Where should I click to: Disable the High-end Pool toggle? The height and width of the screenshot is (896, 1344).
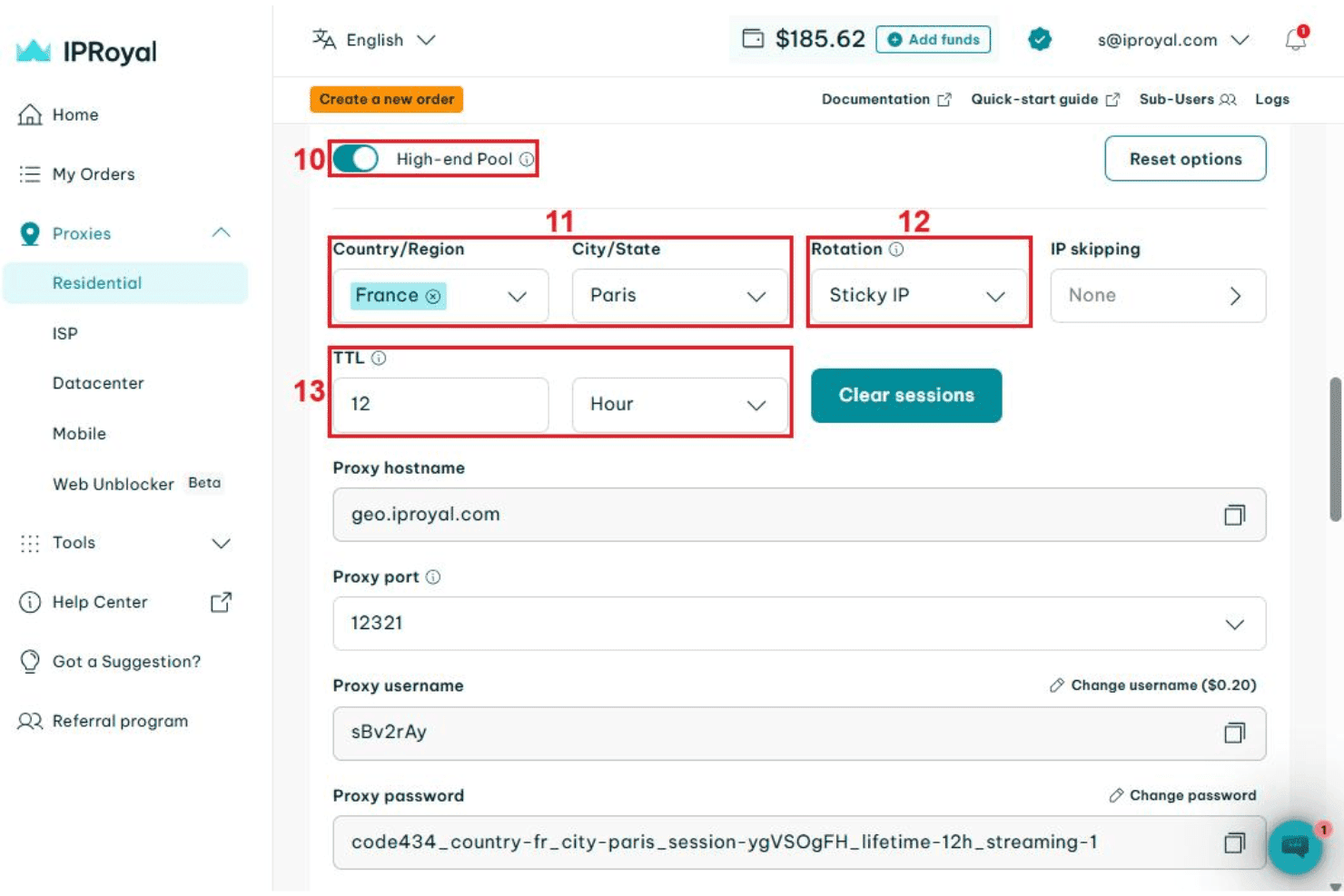coord(355,159)
